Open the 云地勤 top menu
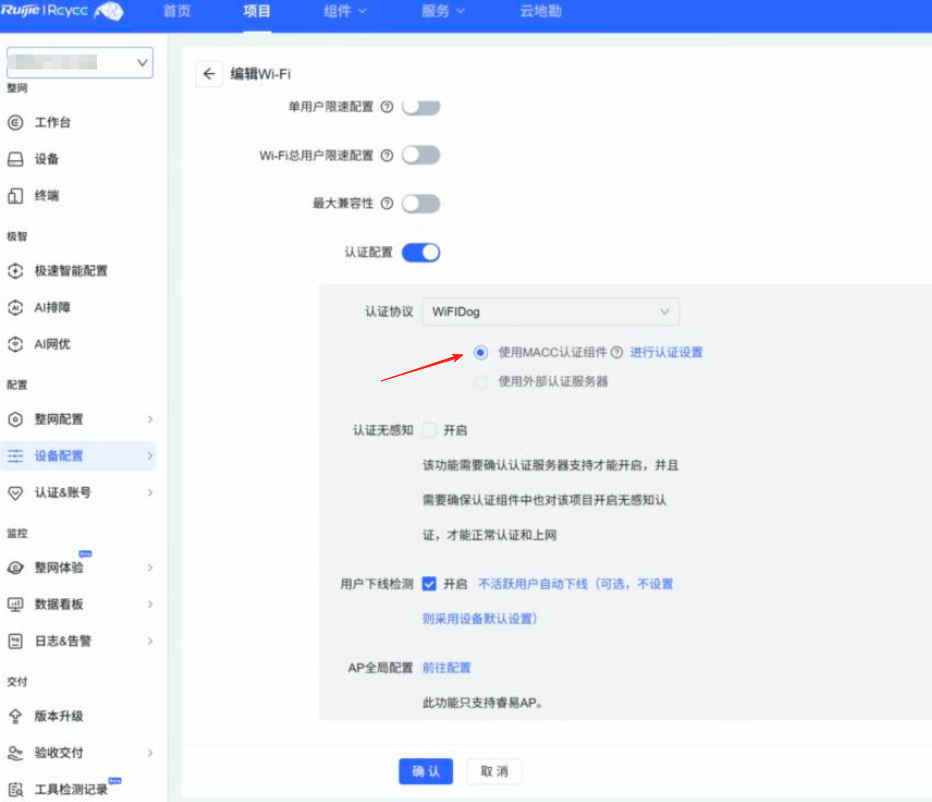Viewport: 932px width, 802px height. click(x=540, y=12)
